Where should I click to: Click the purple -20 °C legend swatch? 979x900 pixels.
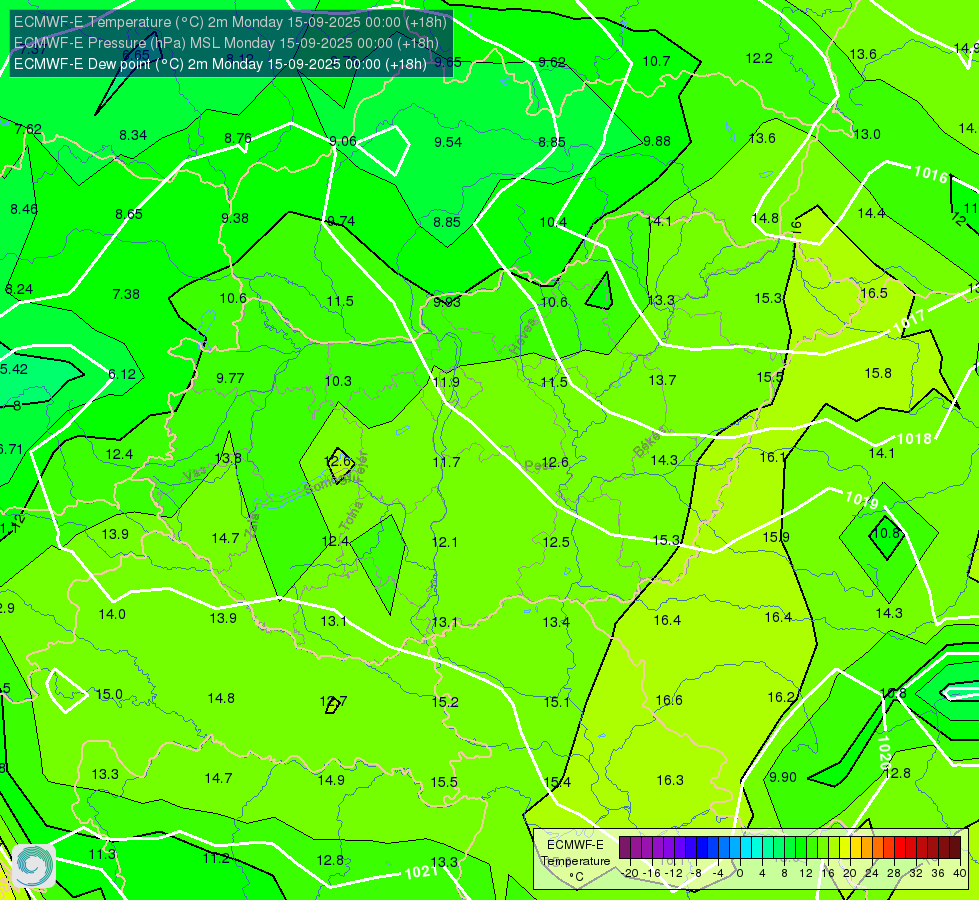(x=625, y=848)
